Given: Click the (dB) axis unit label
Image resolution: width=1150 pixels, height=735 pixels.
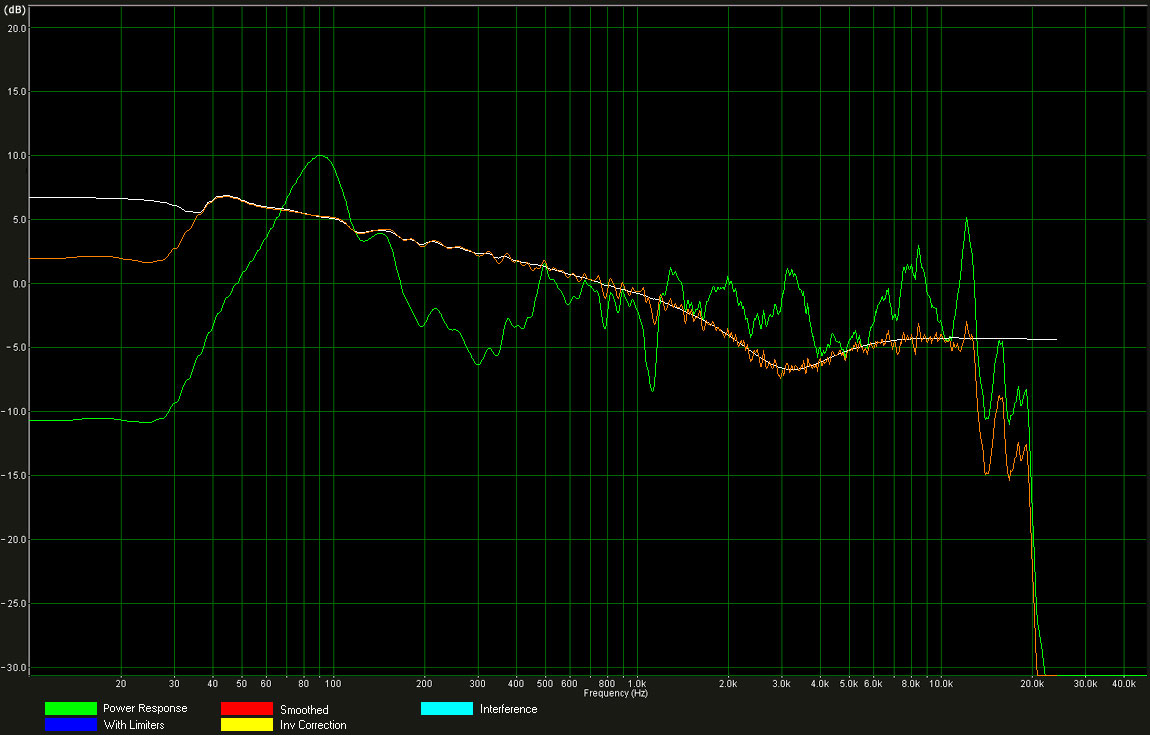Looking at the screenshot, I should pos(14,7).
